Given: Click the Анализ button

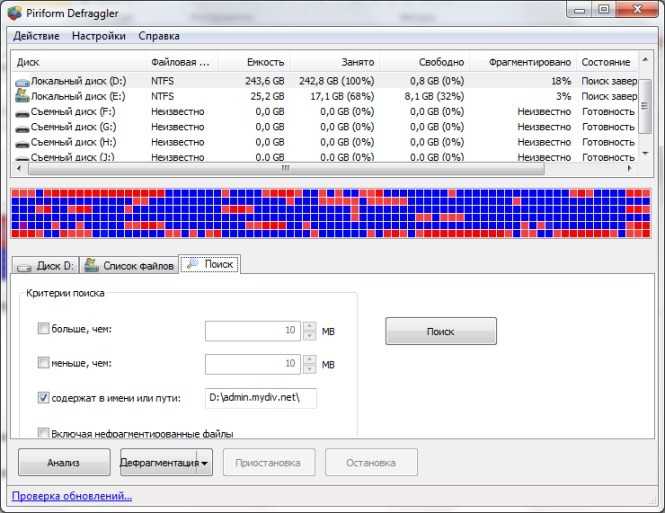Looking at the screenshot, I should (x=64, y=463).
